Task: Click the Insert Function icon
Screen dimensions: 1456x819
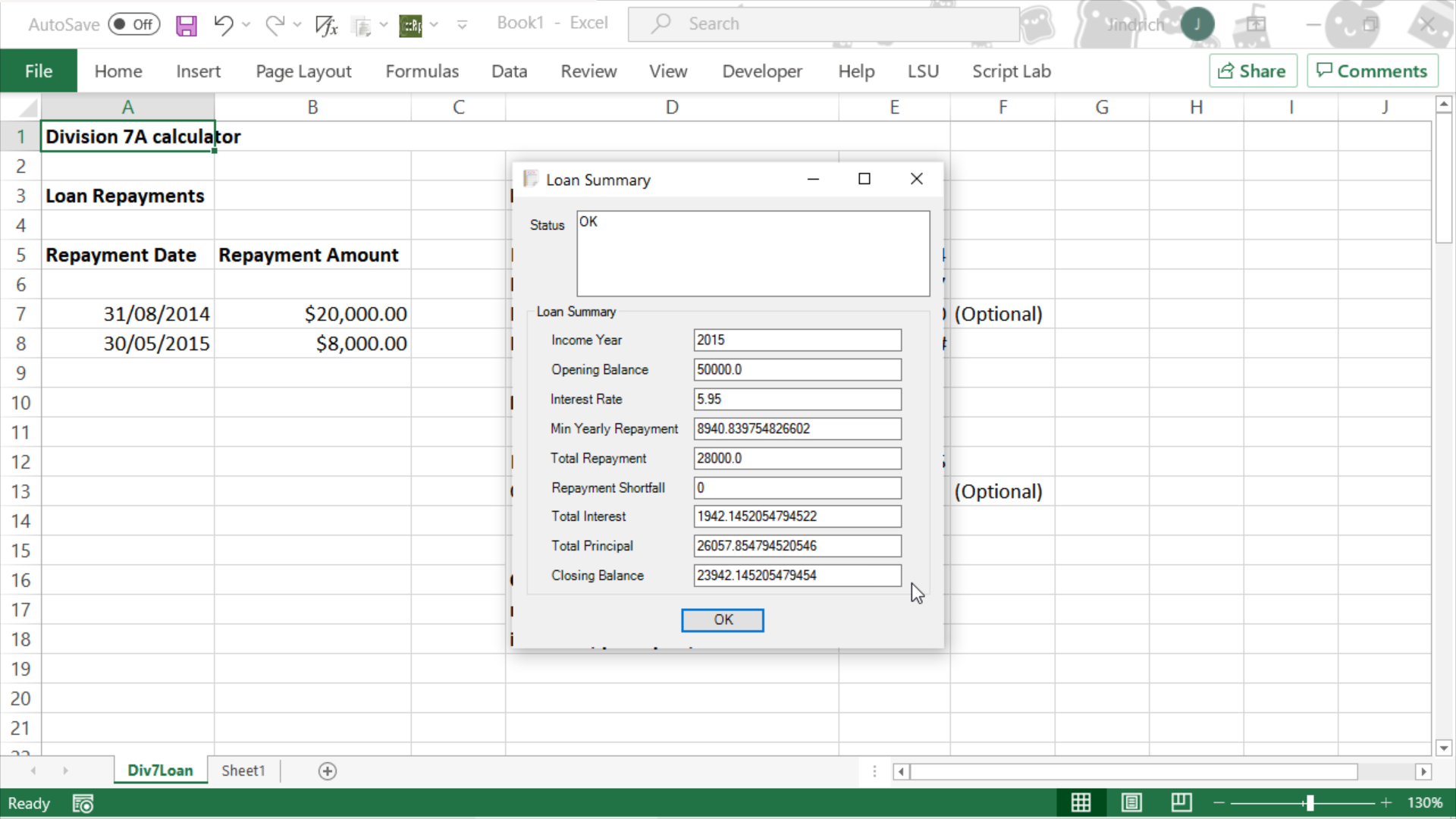Action: pyautogui.click(x=325, y=24)
